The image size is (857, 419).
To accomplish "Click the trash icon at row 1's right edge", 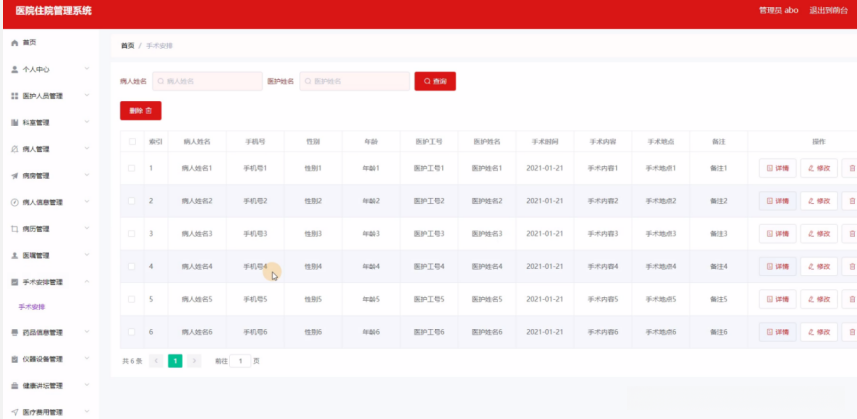I will [852, 168].
